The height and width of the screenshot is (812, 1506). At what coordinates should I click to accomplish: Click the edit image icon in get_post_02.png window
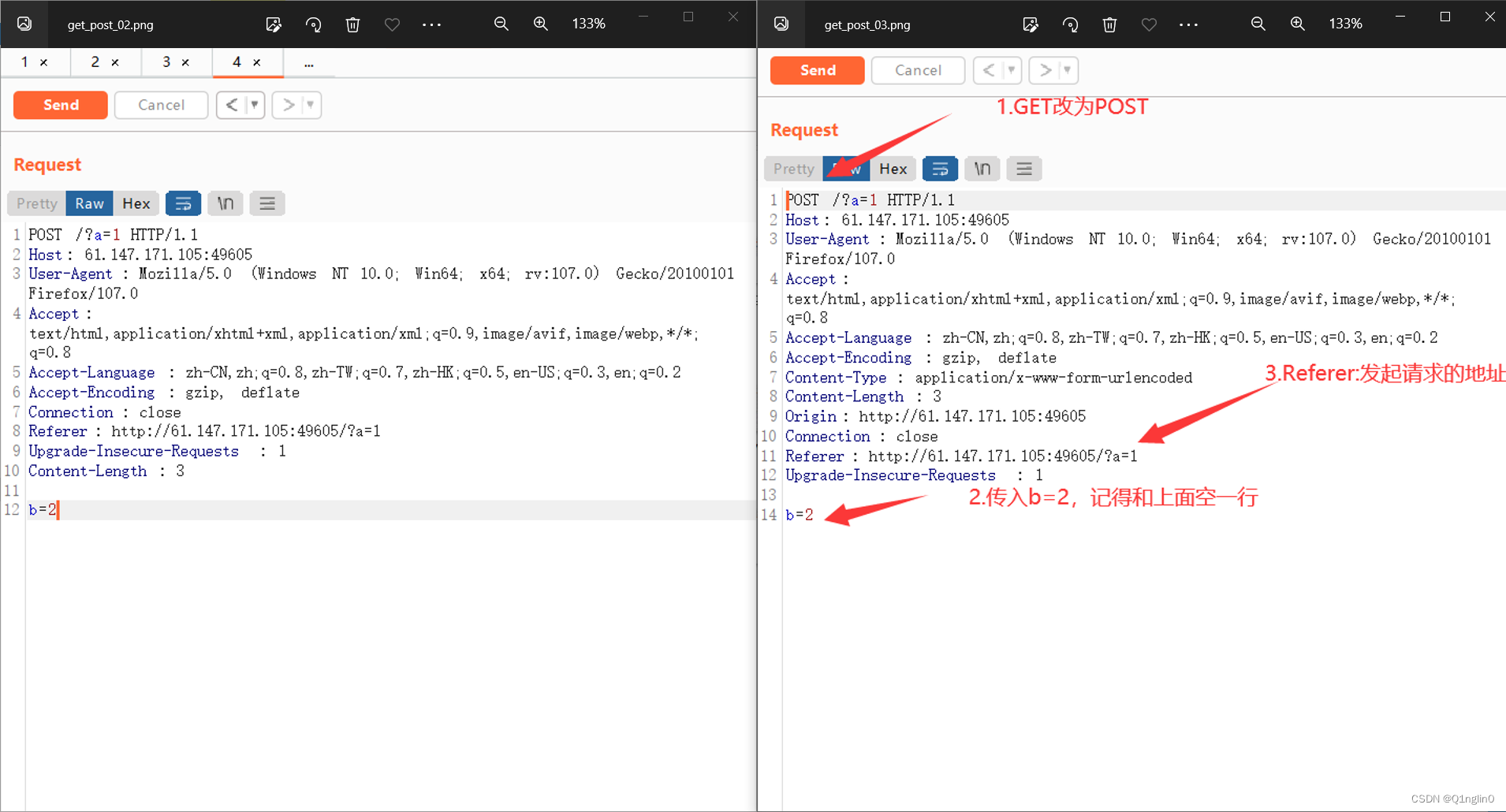274,24
